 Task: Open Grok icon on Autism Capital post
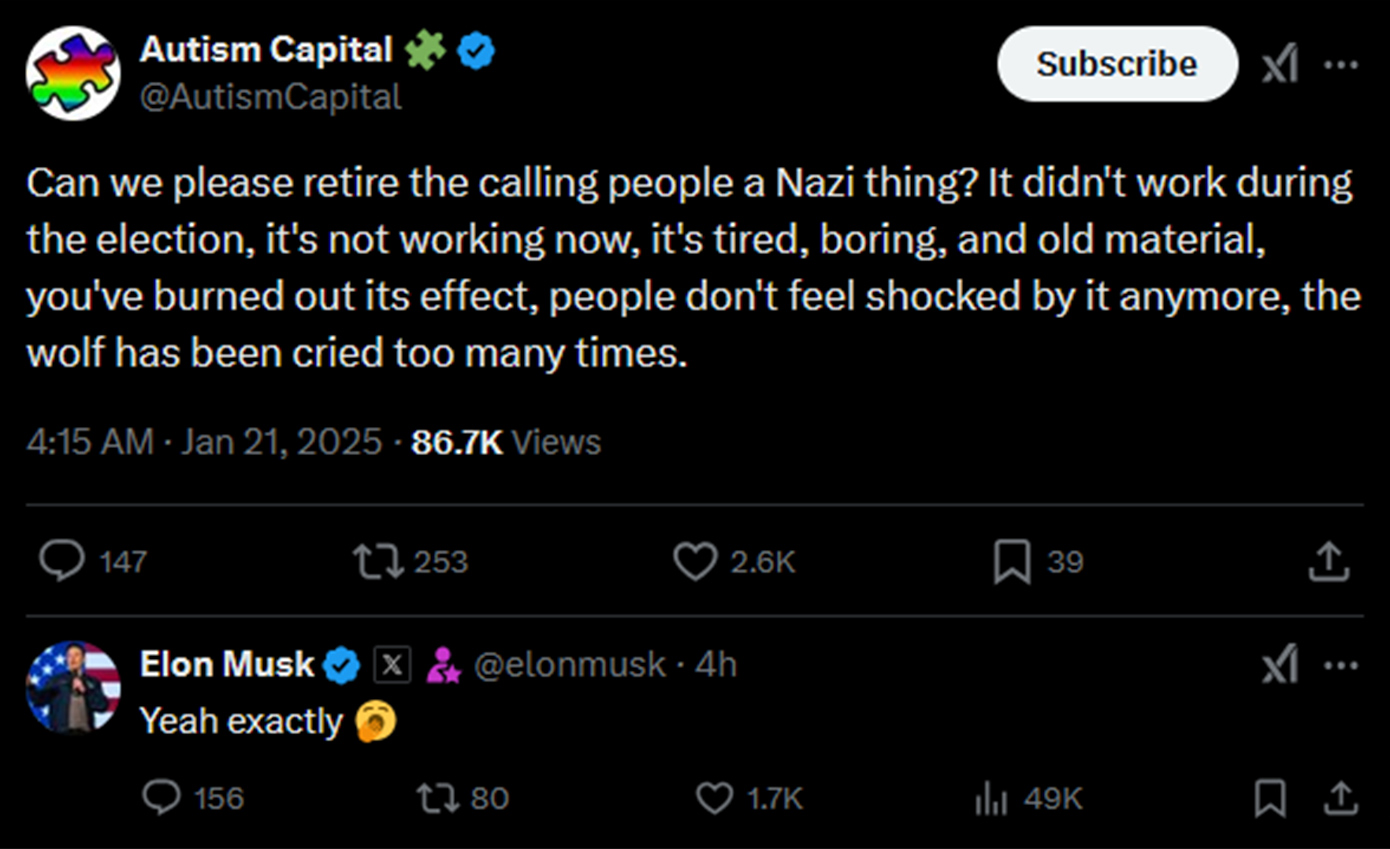(x=1280, y=66)
